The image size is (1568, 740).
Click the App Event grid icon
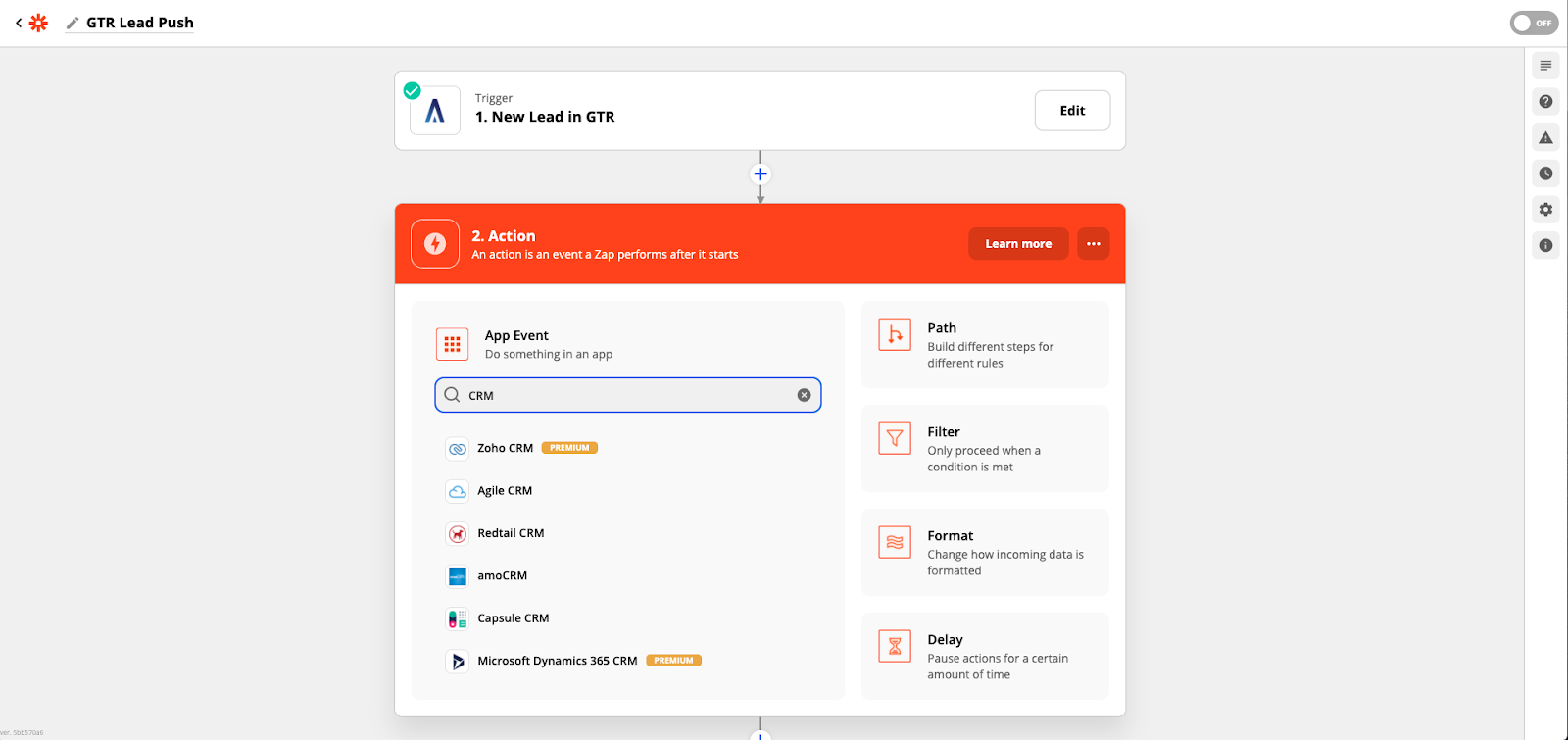coord(452,344)
